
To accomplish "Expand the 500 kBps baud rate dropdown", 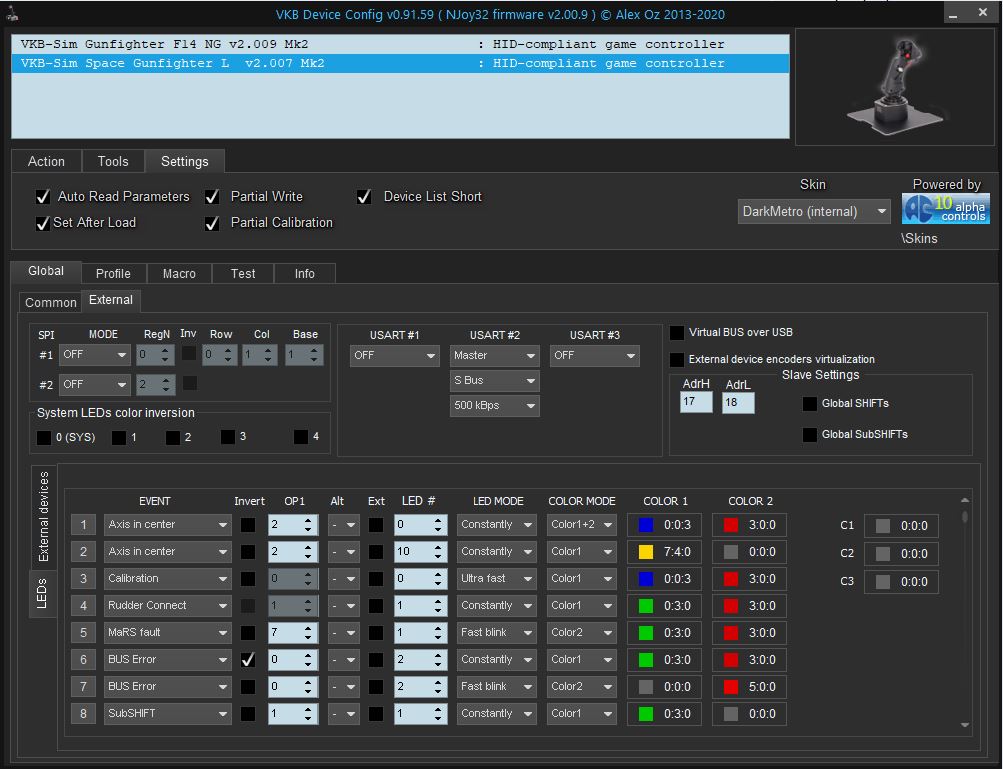I will pyautogui.click(x=494, y=405).
